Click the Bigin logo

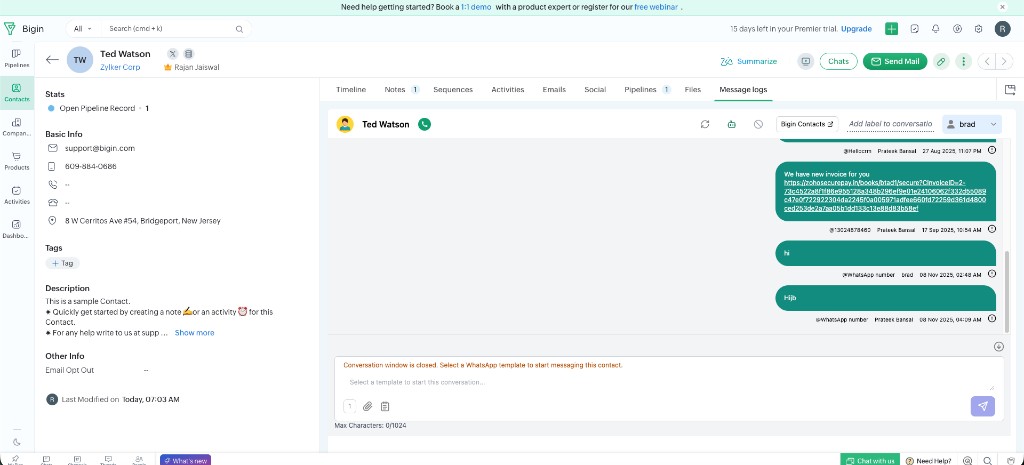click(x=24, y=29)
